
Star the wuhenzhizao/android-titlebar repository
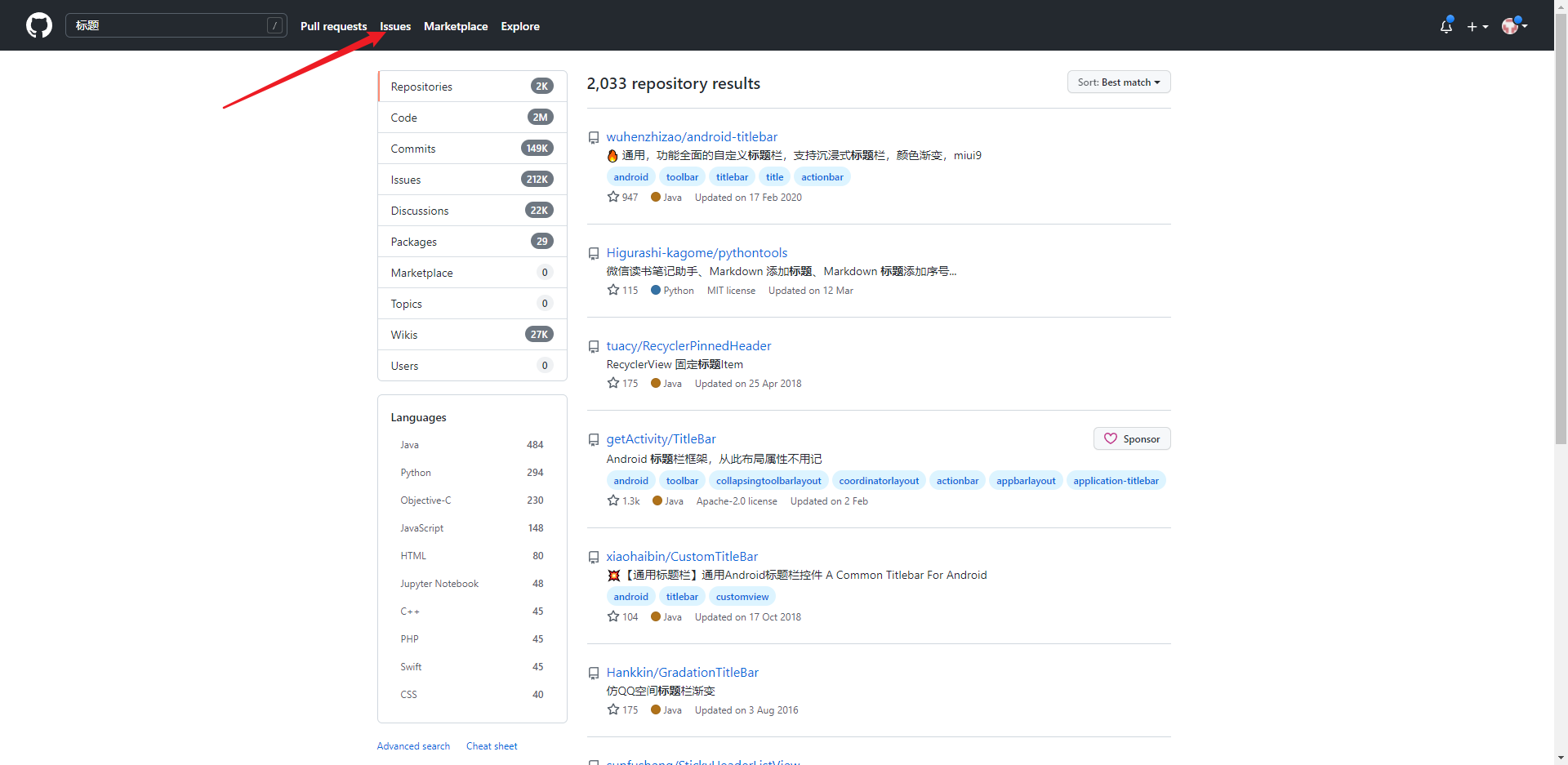click(x=613, y=197)
